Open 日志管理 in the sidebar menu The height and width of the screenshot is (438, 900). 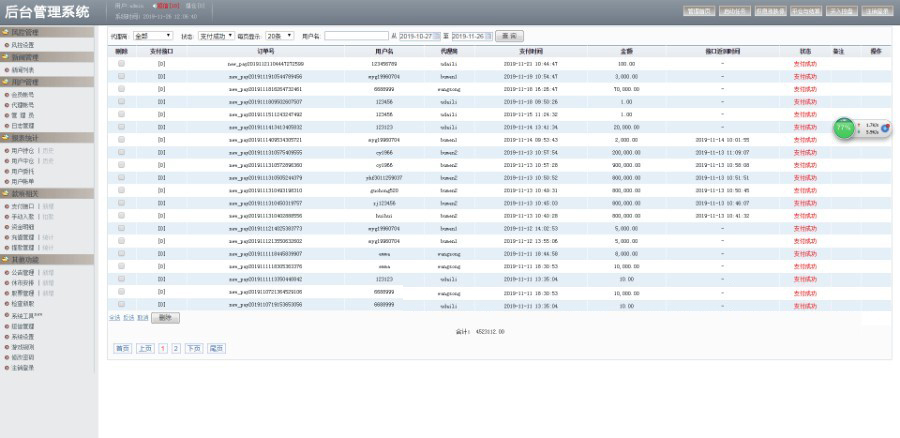22,126
